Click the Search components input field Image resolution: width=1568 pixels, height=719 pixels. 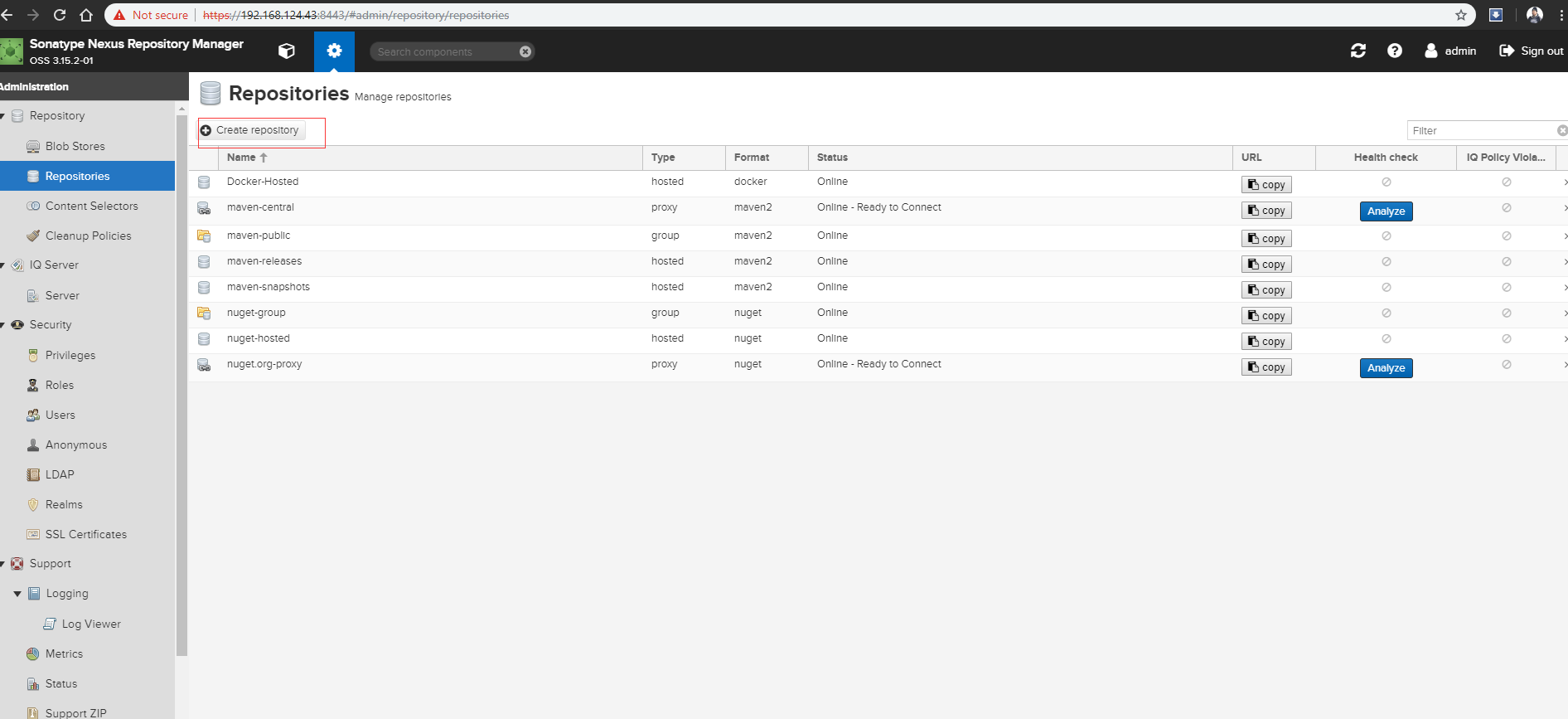(x=446, y=51)
